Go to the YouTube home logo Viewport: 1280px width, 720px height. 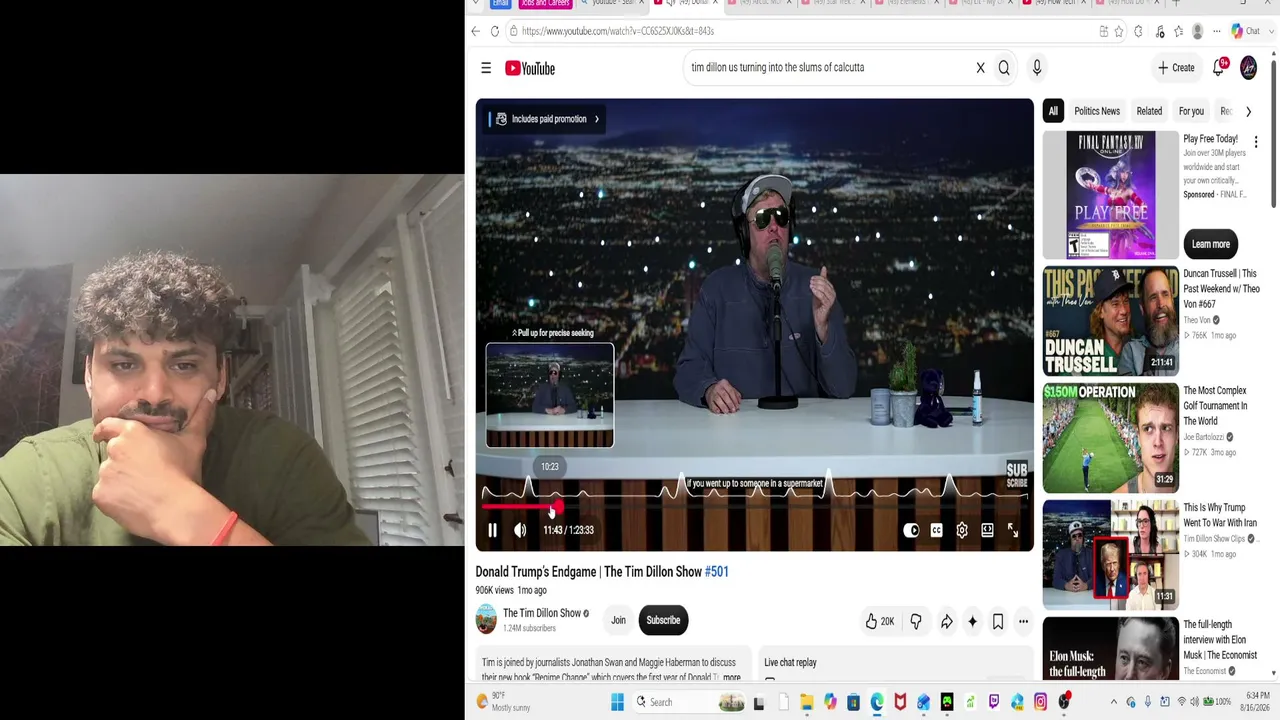click(530, 68)
